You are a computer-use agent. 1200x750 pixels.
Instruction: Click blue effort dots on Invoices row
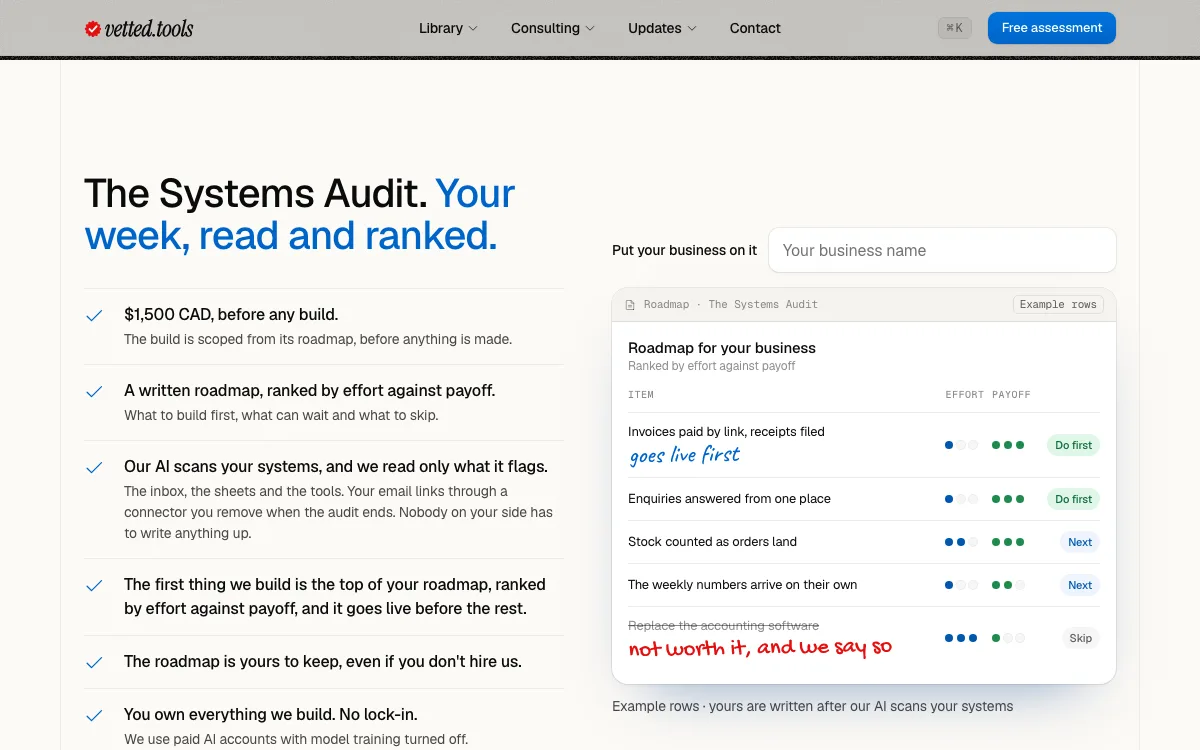(x=961, y=445)
